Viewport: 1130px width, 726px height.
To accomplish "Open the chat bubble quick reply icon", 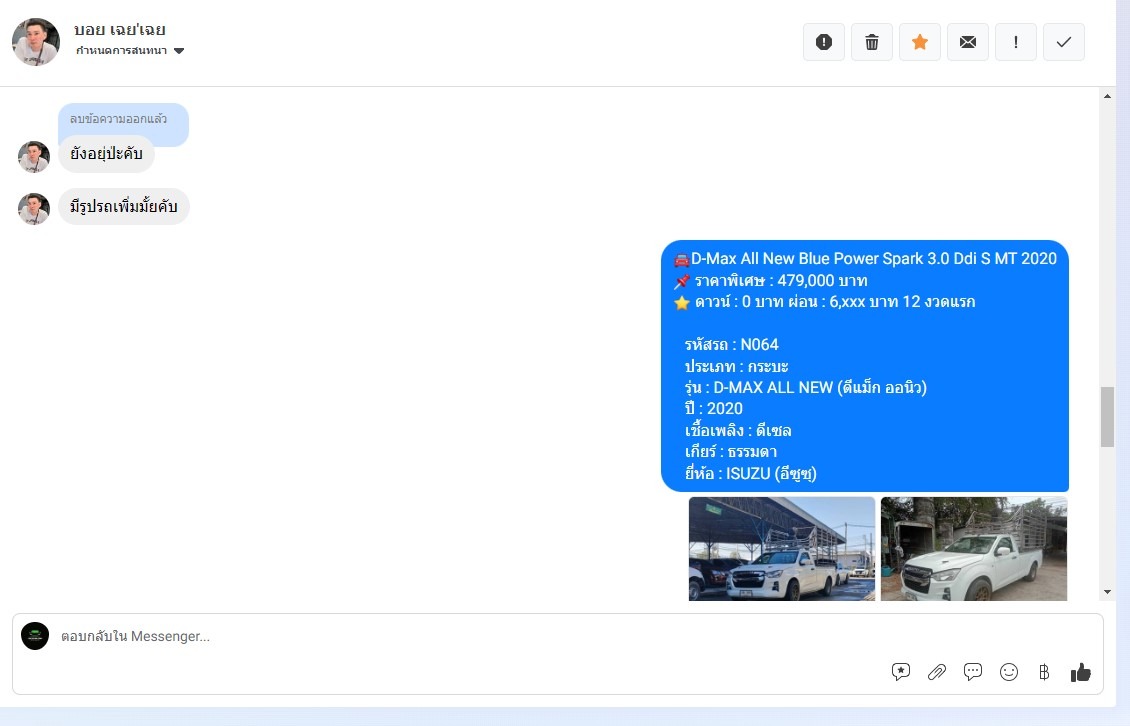I will click(973, 672).
